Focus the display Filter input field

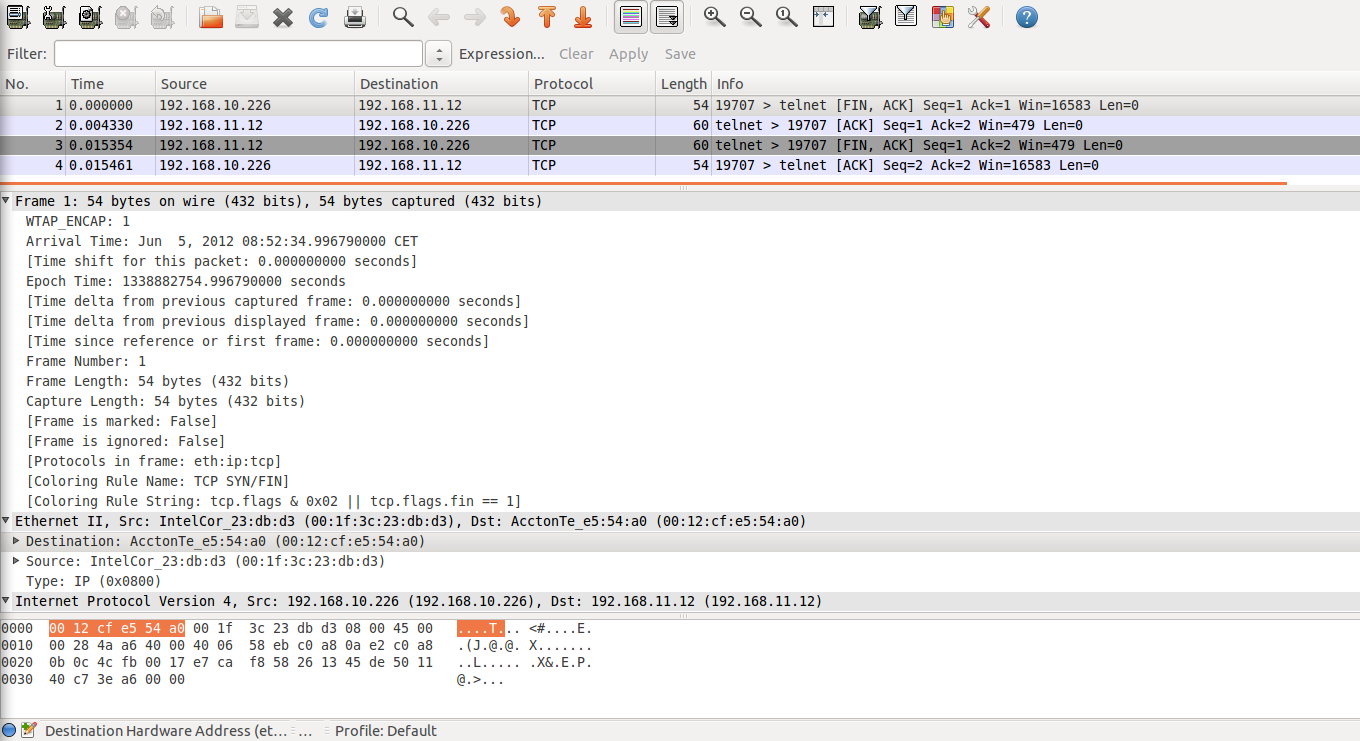[238, 54]
